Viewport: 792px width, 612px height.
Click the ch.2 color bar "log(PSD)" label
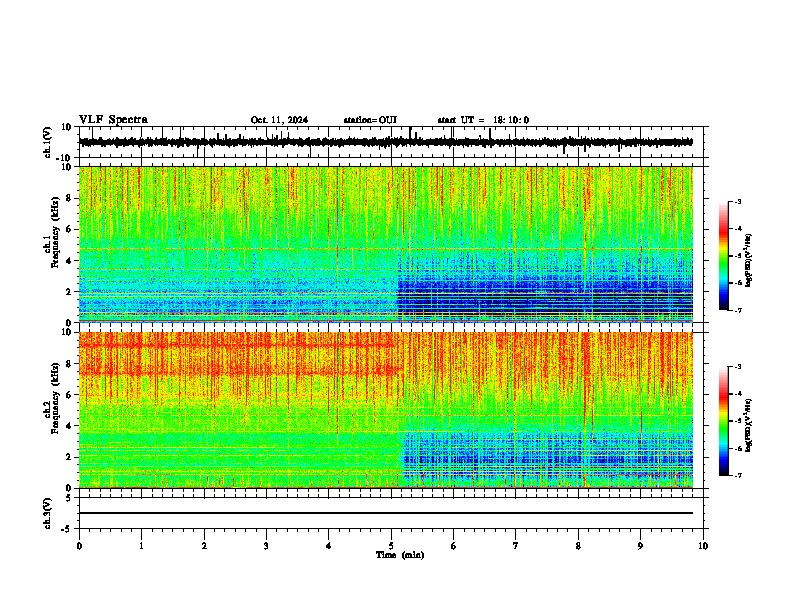[748, 425]
